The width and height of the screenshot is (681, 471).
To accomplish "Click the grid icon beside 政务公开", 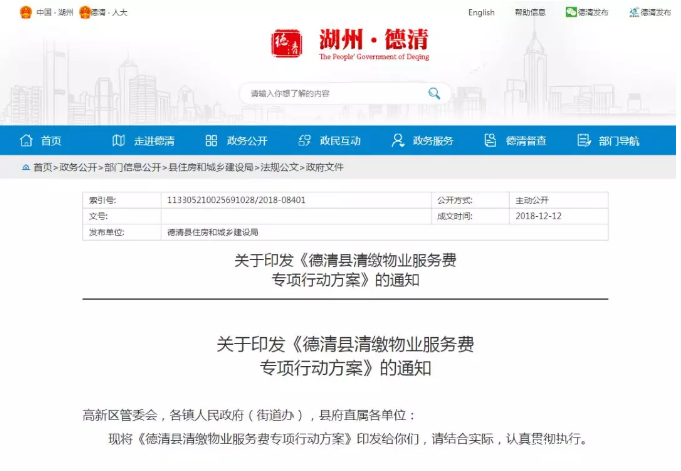I will point(211,140).
